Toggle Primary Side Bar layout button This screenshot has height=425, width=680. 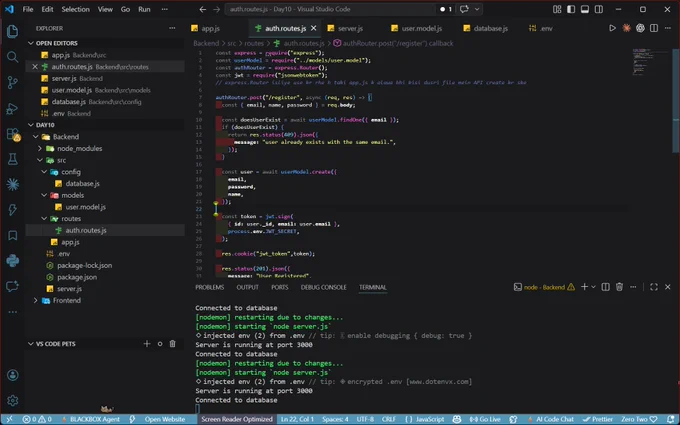click(571, 9)
